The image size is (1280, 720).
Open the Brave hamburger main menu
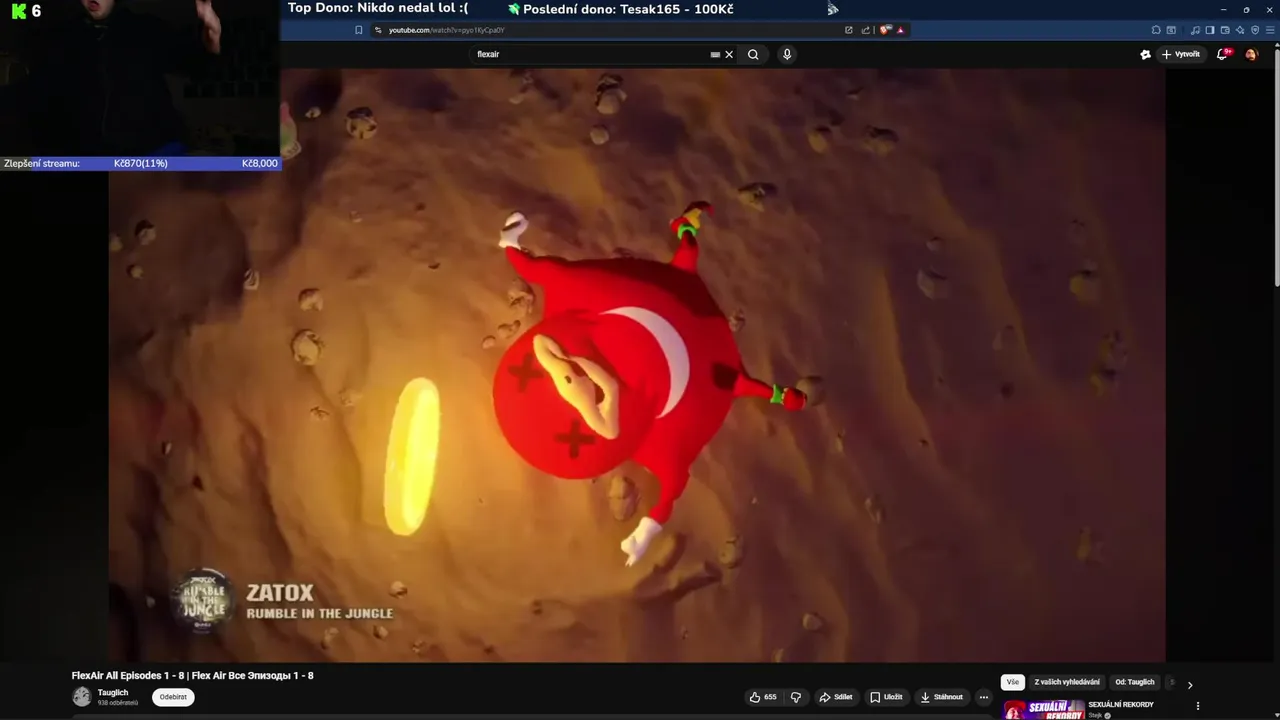1270,30
